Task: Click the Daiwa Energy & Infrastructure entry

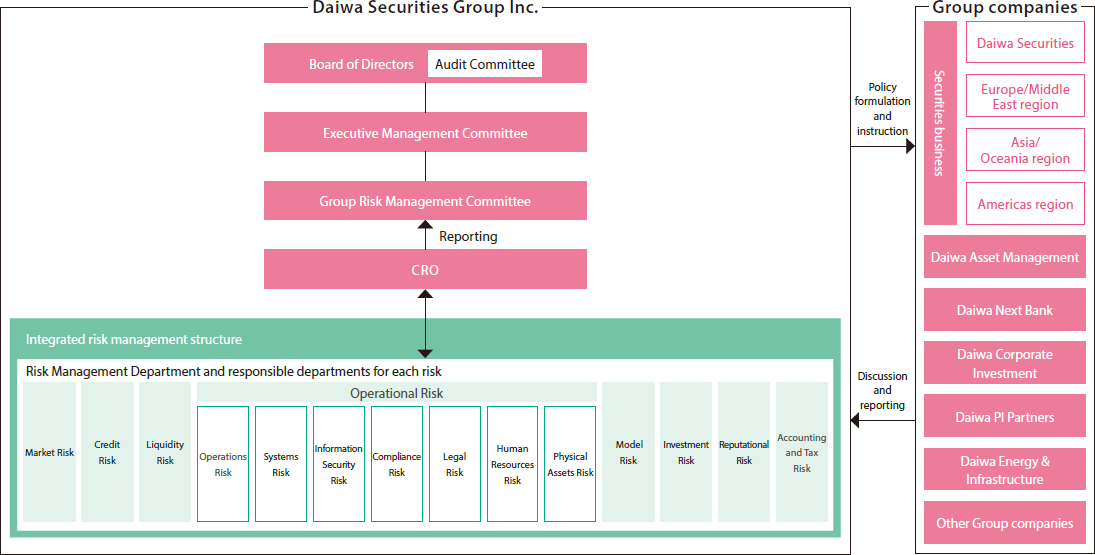Action: 1005,470
